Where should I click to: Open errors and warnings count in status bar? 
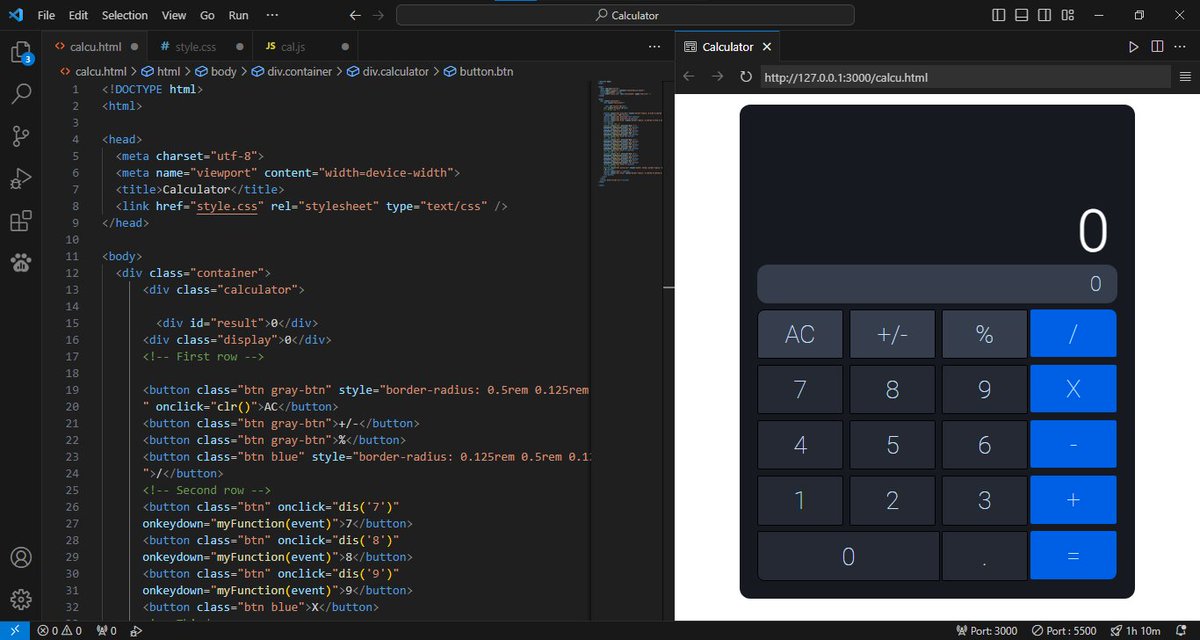pyautogui.click(x=60, y=631)
